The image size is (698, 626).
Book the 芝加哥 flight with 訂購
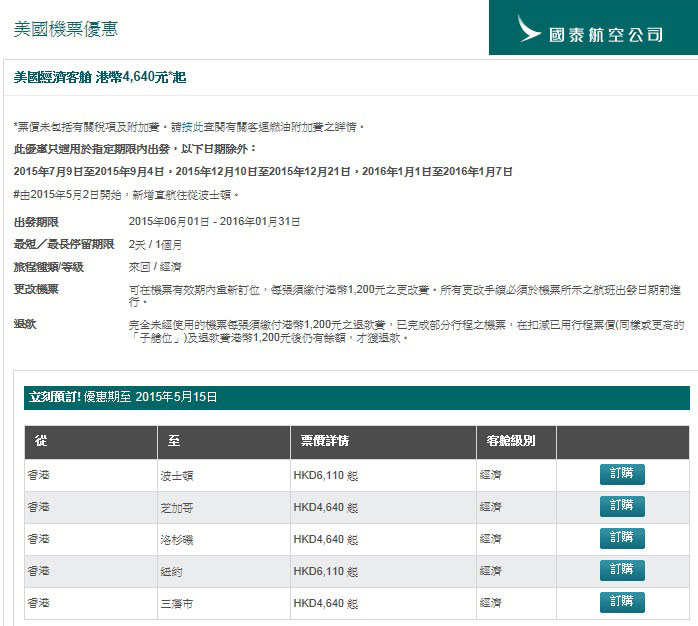tap(622, 506)
